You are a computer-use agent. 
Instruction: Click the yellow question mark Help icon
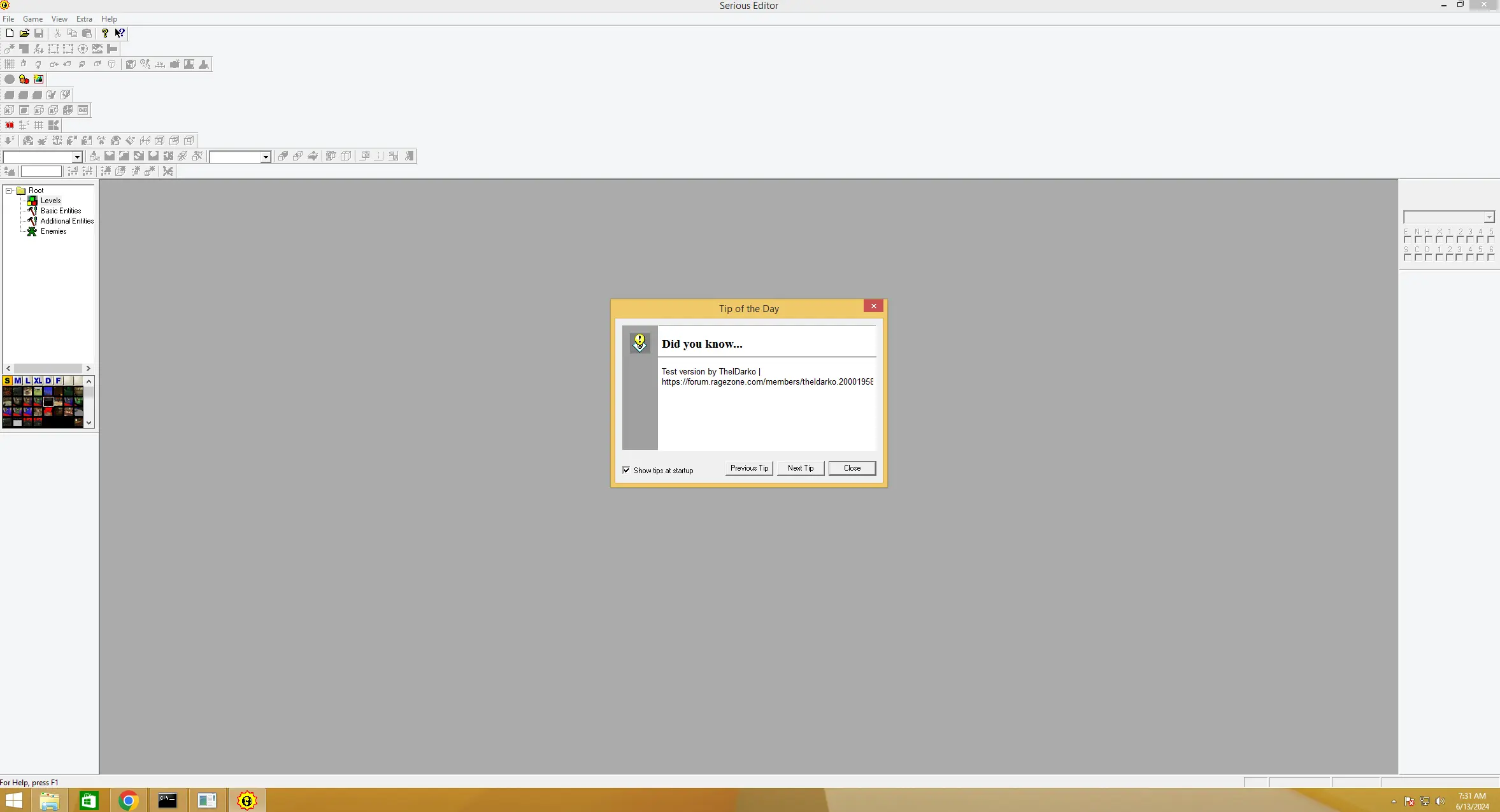(x=105, y=33)
